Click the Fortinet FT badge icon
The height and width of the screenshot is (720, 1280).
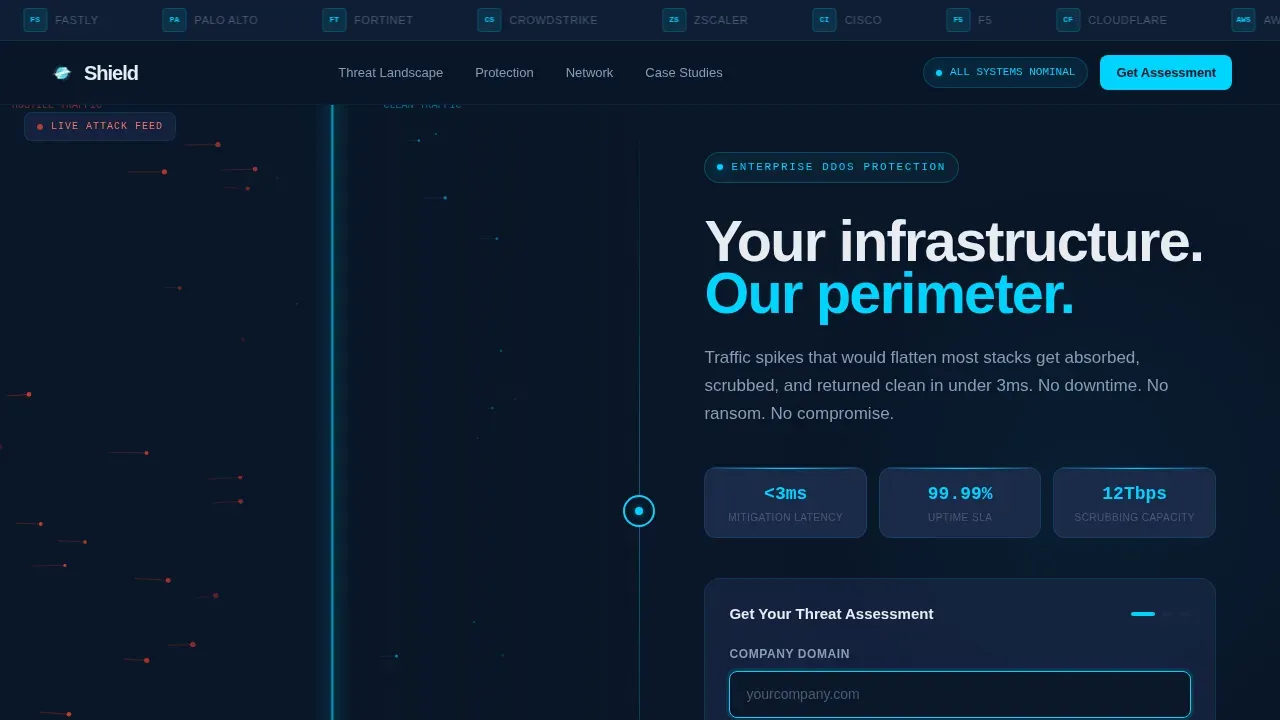(334, 20)
